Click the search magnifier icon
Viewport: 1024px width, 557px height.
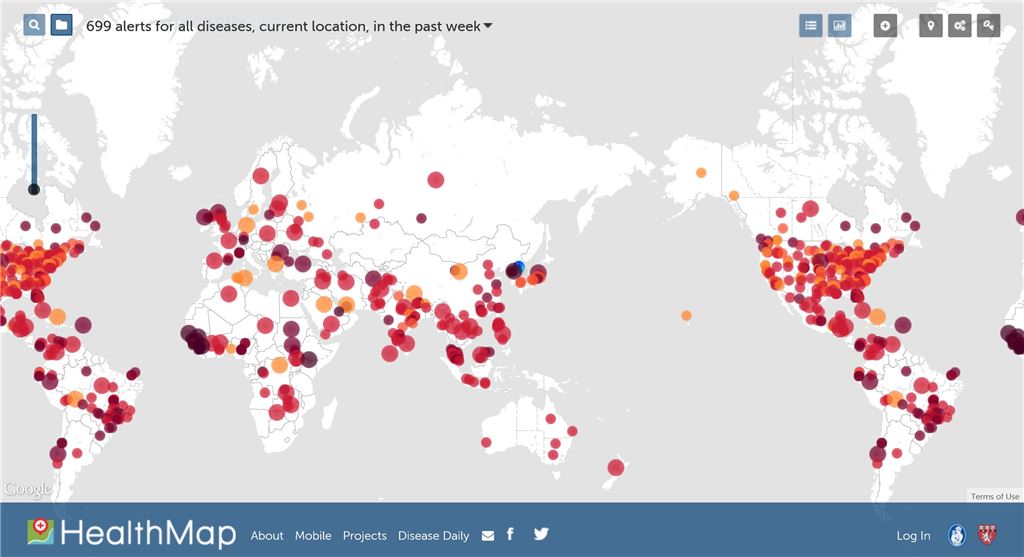(x=34, y=25)
